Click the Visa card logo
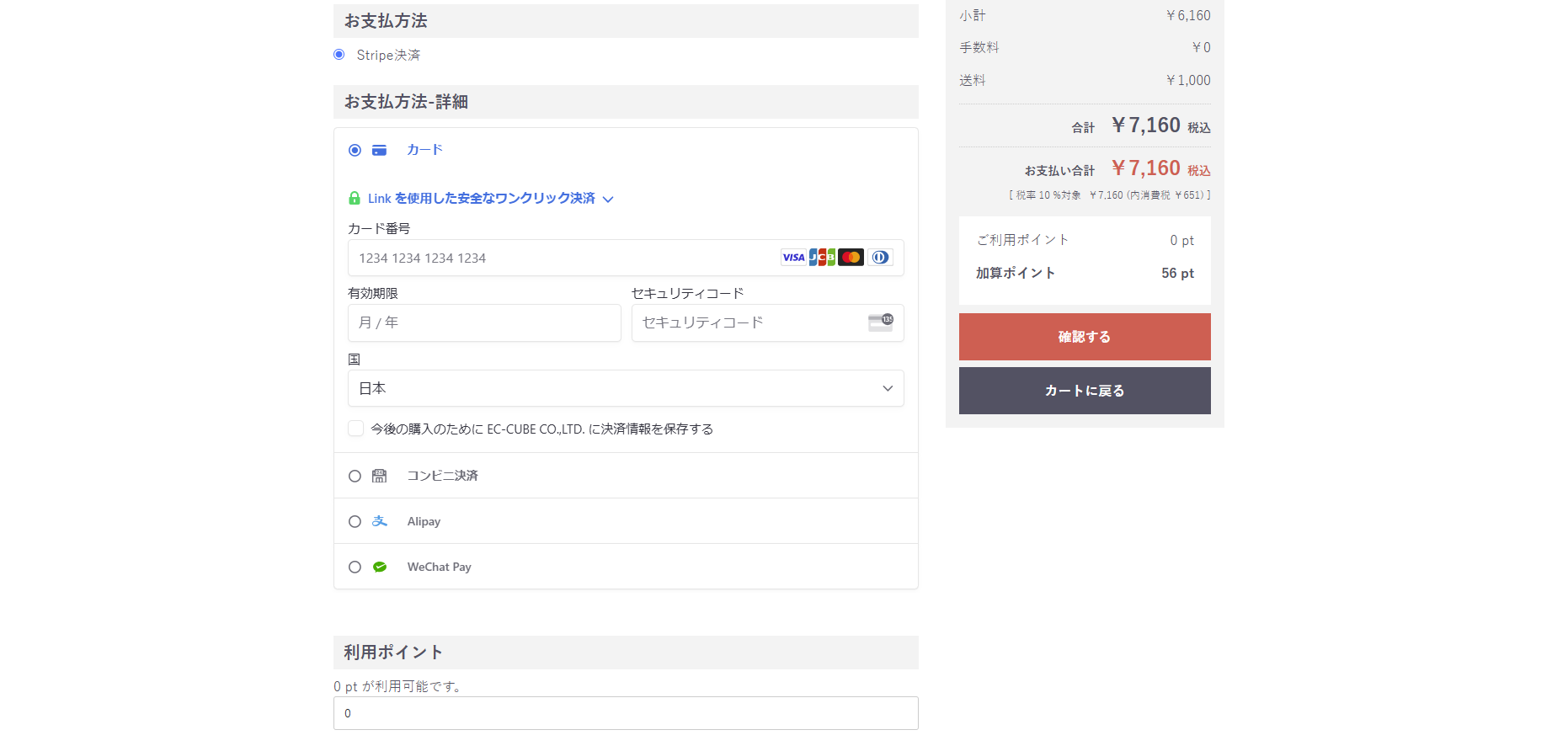This screenshot has height=746, width=1568. click(x=793, y=258)
